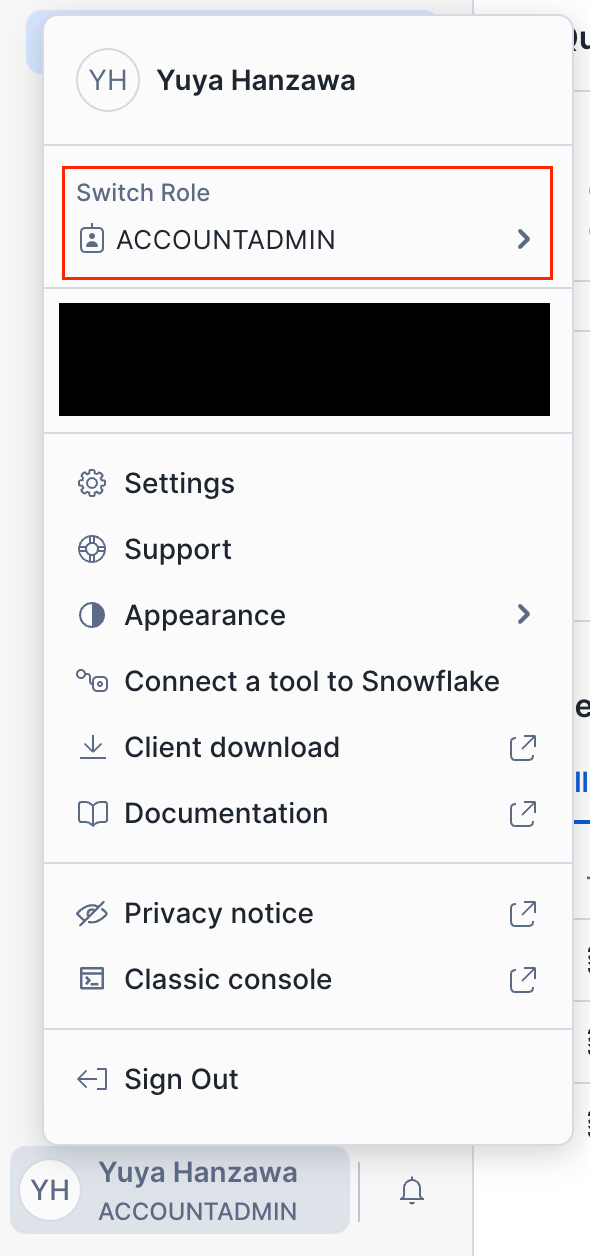Expand the Appearance submenu chevron
Viewport: 590px width, 1256px height.
(x=523, y=614)
